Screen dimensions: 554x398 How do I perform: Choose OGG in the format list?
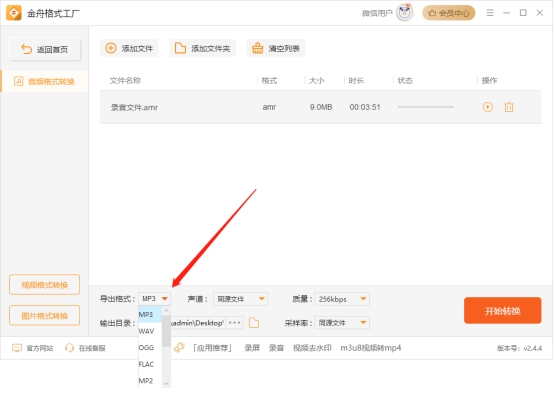(150, 347)
